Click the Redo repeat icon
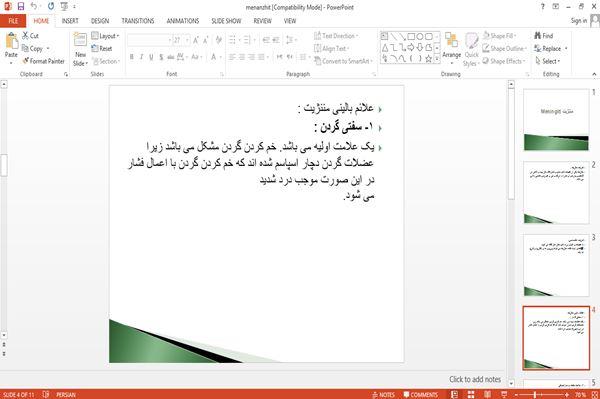The width and height of the screenshot is (600, 399). (51, 7)
